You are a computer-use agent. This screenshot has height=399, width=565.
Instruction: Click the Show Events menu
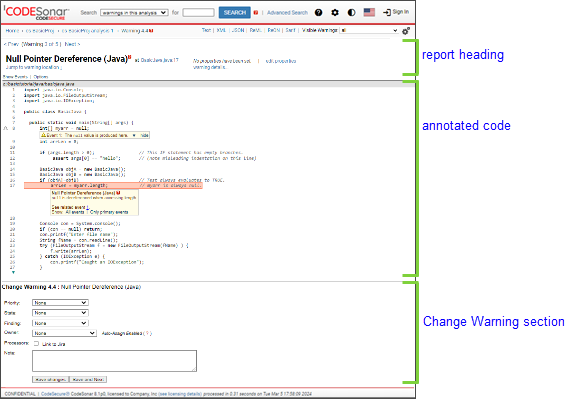(15, 77)
